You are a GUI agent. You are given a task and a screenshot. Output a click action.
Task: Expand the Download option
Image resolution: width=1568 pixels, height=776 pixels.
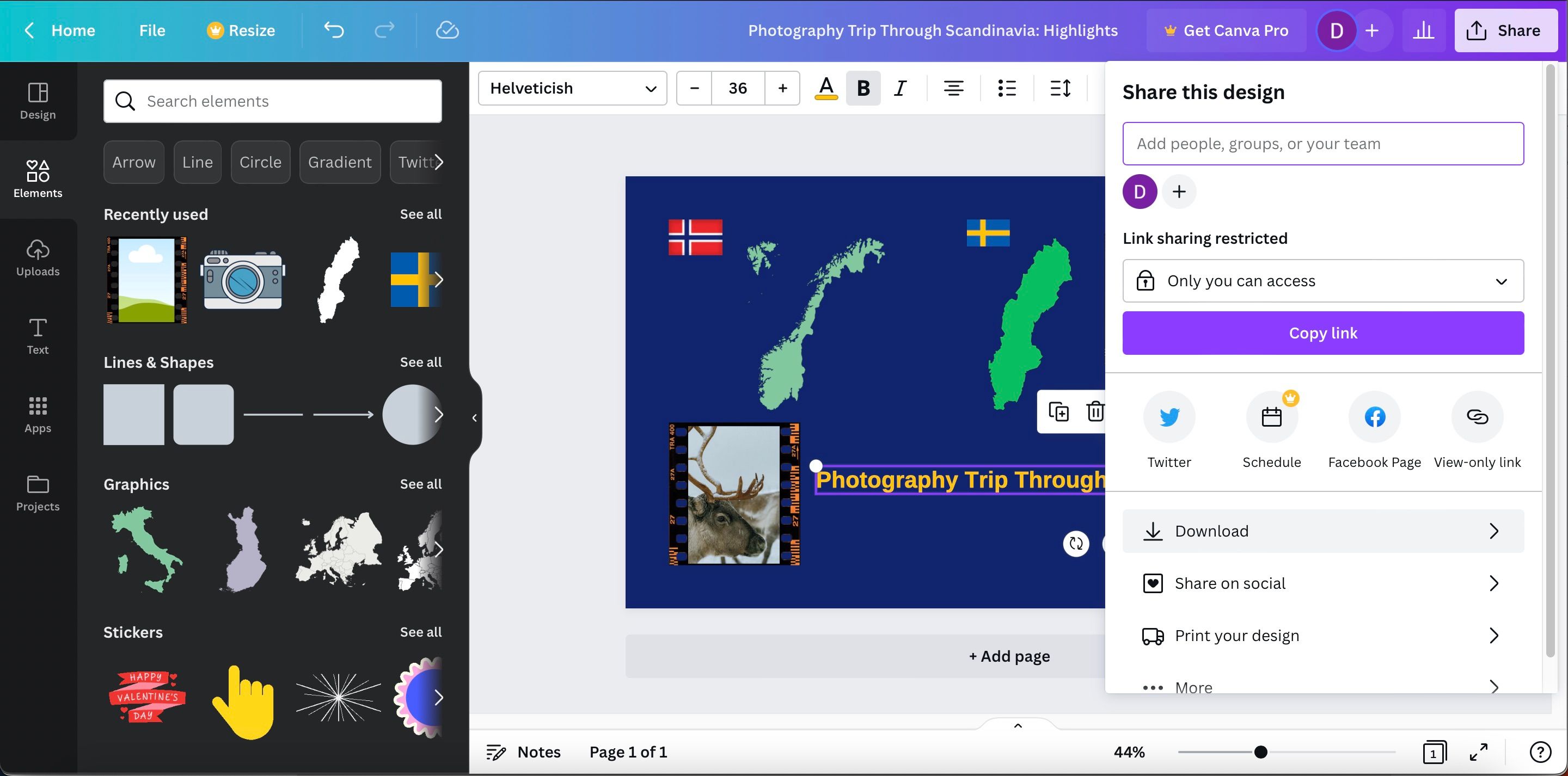click(x=1322, y=531)
